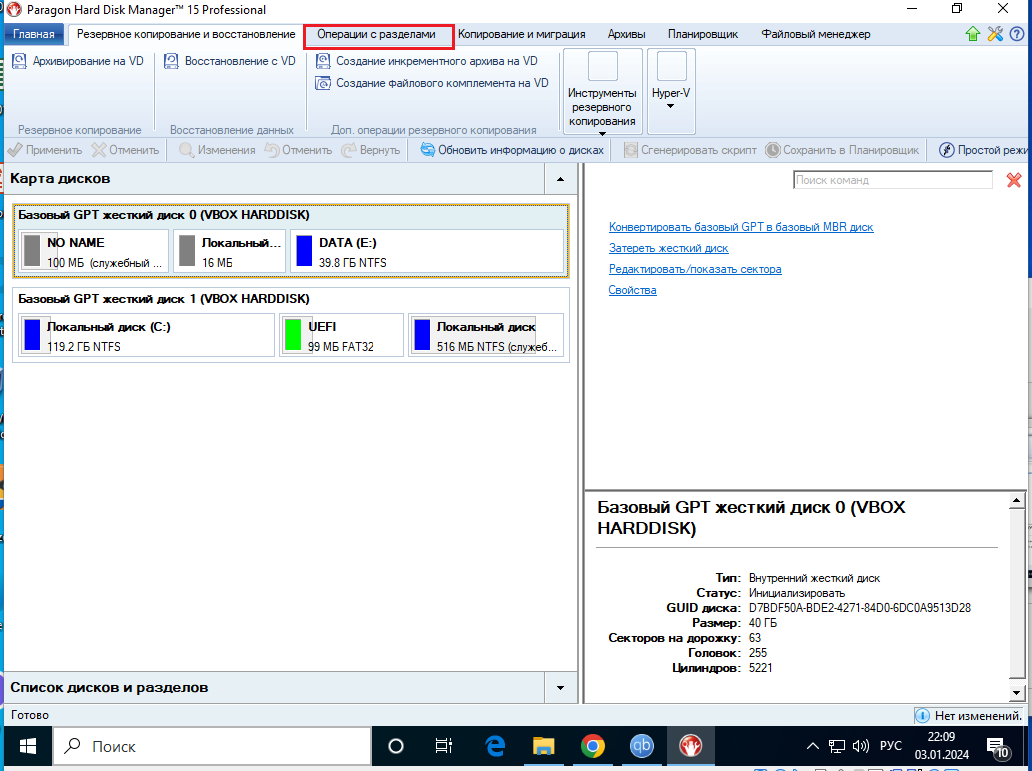Select the NO NAME 100 МБ partition
This screenshot has height=771, width=1032.
[93, 251]
